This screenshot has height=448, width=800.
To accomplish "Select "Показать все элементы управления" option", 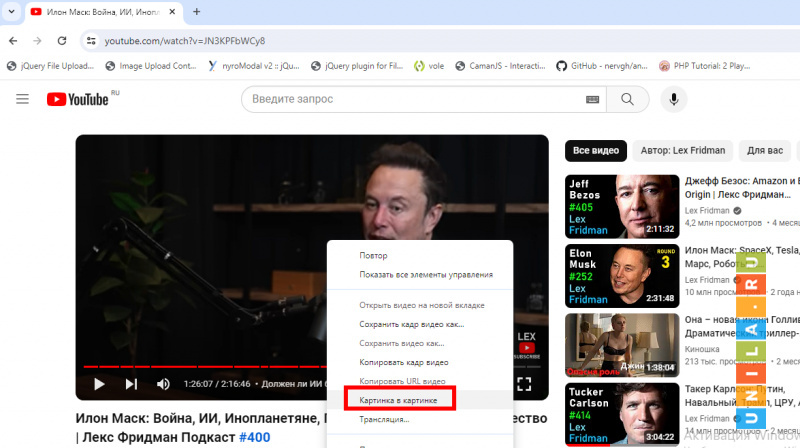I will 426,274.
